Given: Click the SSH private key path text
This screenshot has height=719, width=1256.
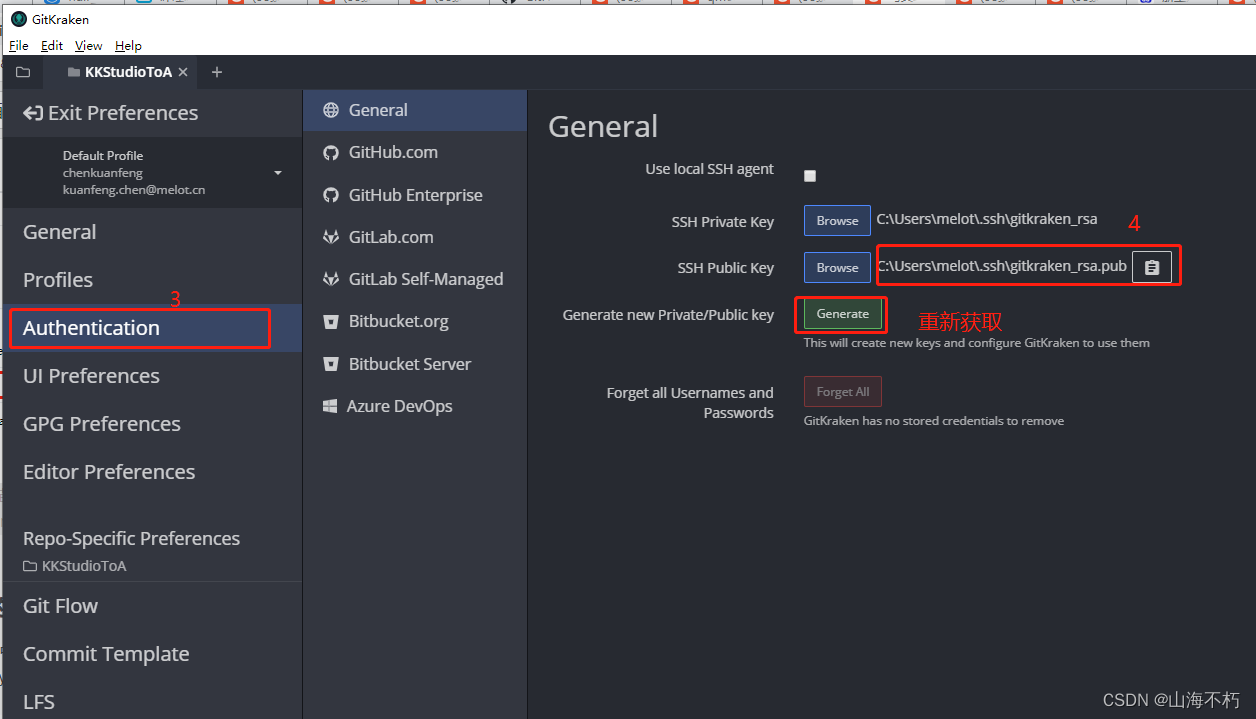Looking at the screenshot, I should (987, 219).
